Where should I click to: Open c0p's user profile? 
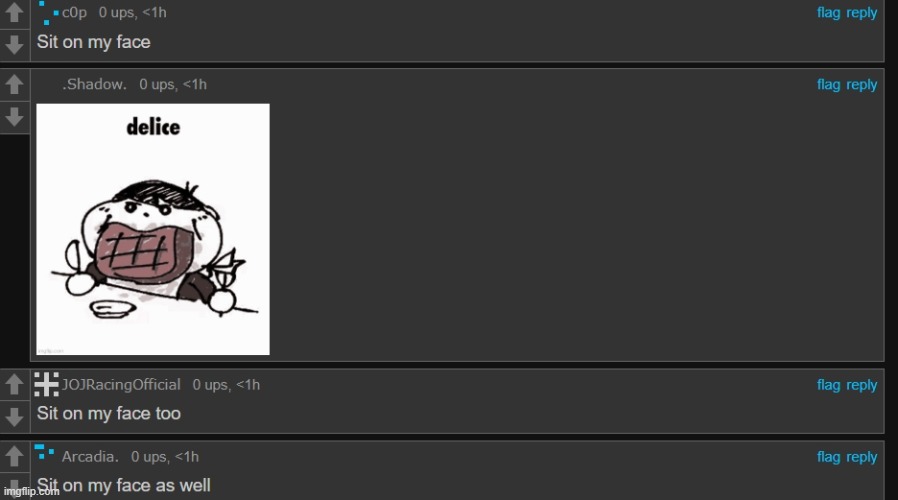(74, 13)
